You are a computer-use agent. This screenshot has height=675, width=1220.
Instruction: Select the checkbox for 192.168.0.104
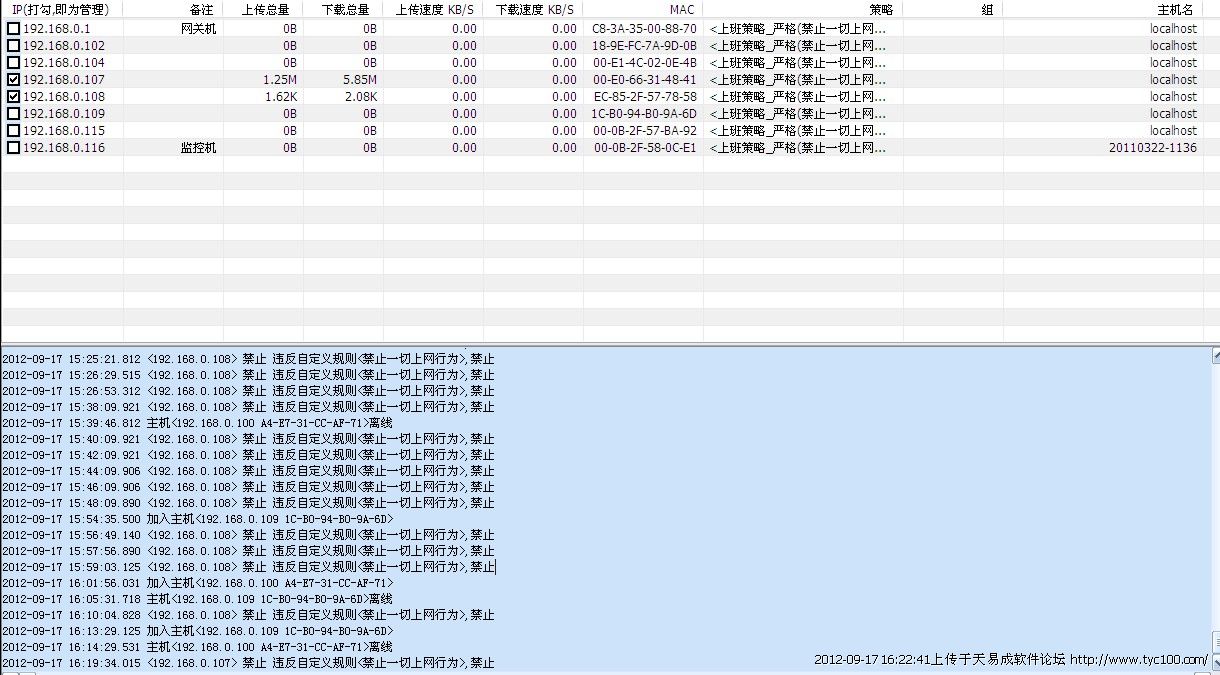13,63
